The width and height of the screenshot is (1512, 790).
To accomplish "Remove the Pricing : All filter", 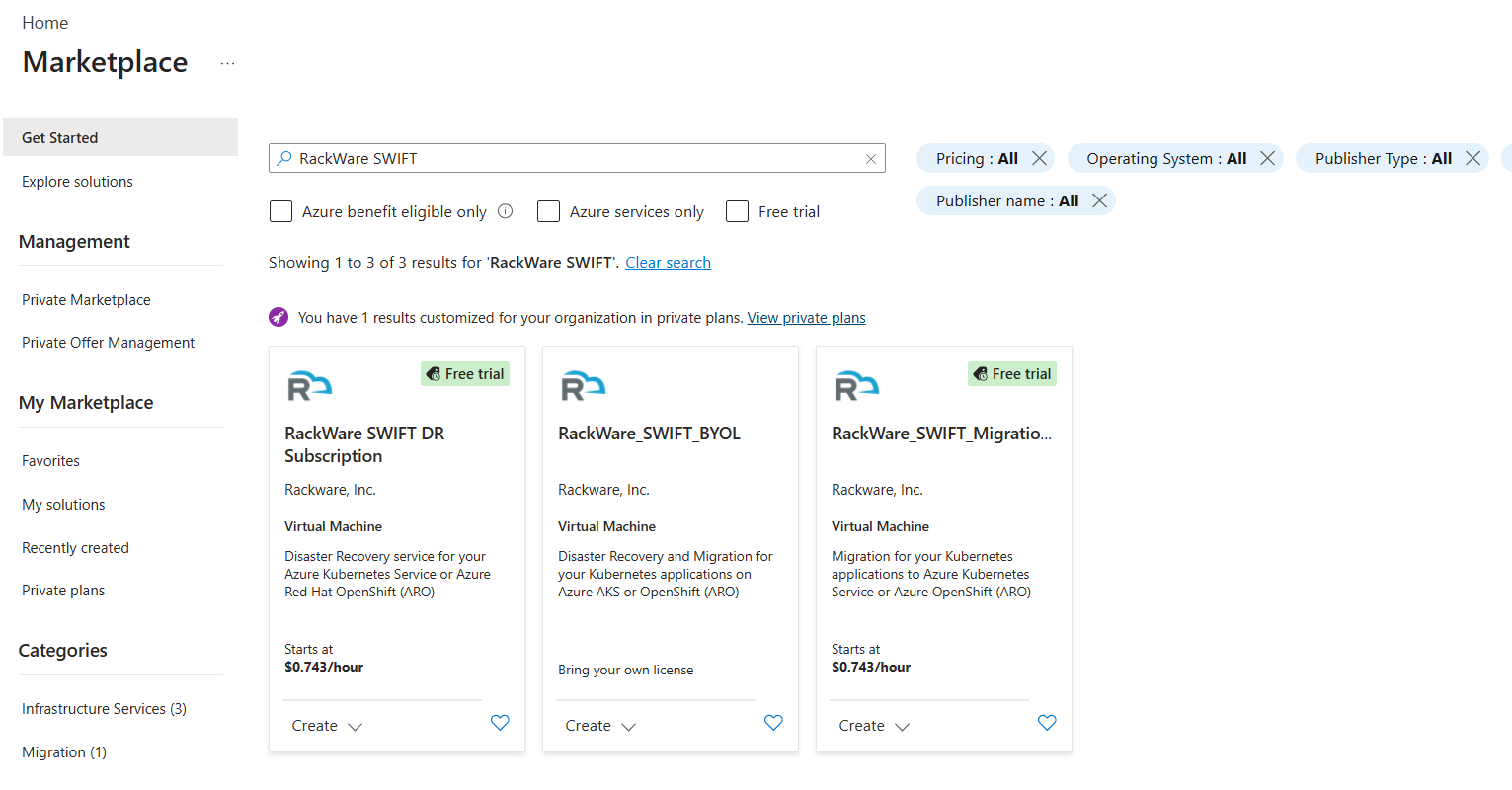I will click(1039, 158).
